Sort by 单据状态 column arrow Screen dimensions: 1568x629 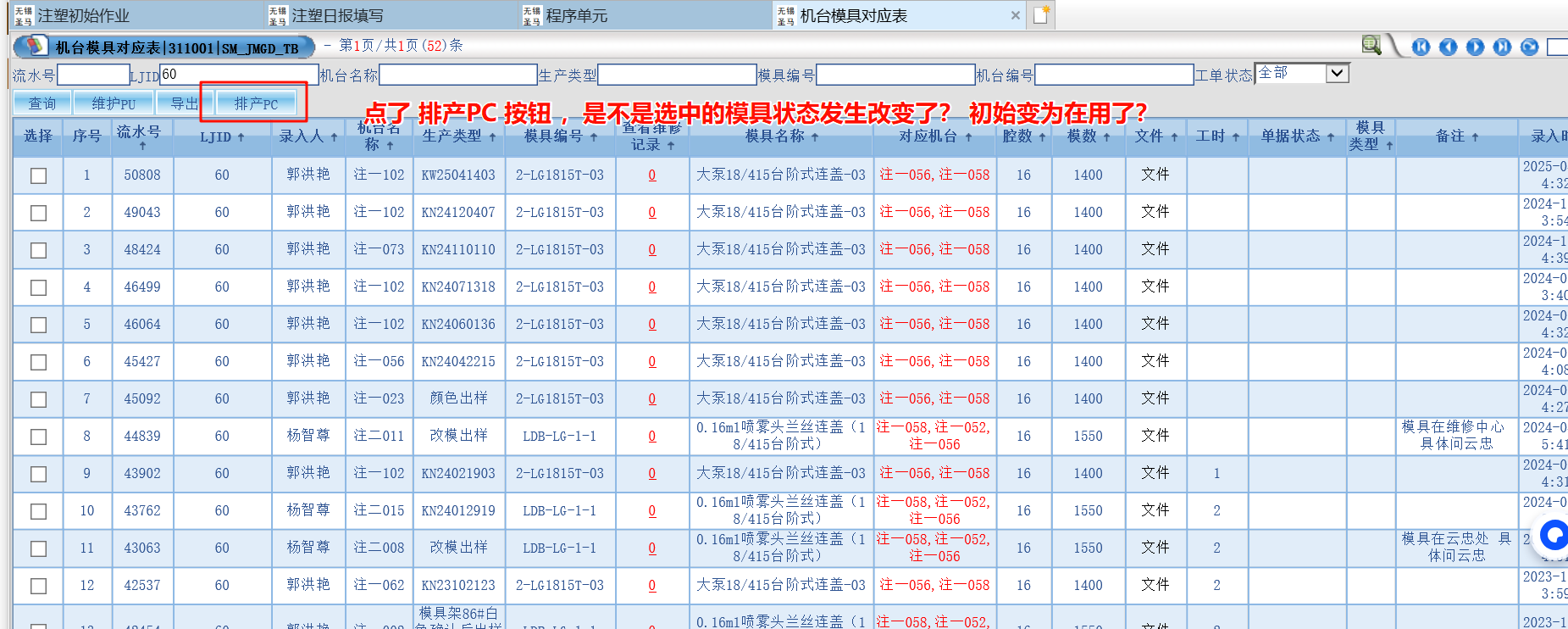pyautogui.click(x=1331, y=136)
